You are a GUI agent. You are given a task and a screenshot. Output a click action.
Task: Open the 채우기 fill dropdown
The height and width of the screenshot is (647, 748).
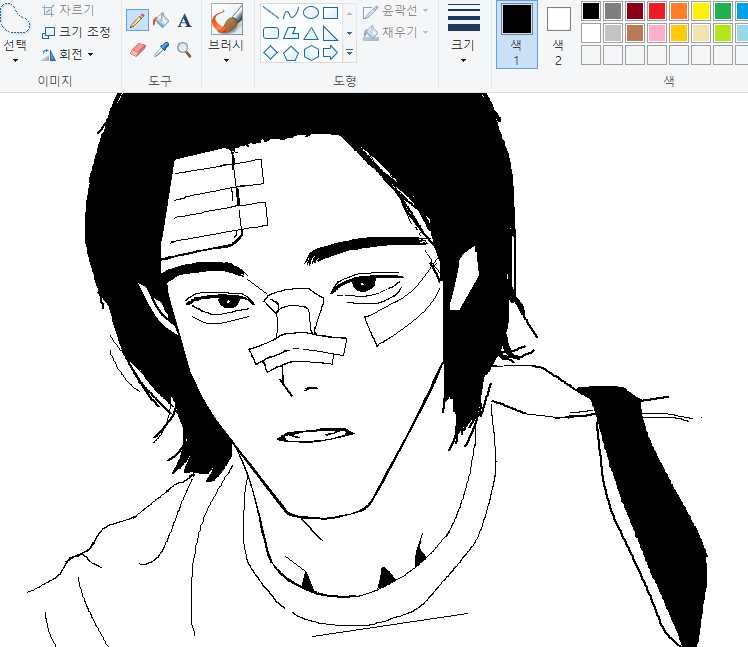click(395, 32)
